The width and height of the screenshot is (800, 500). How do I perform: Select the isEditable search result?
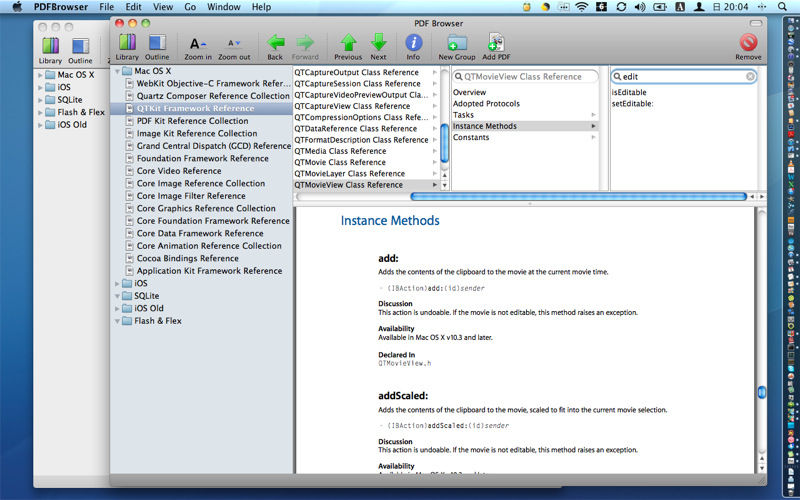click(629, 92)
